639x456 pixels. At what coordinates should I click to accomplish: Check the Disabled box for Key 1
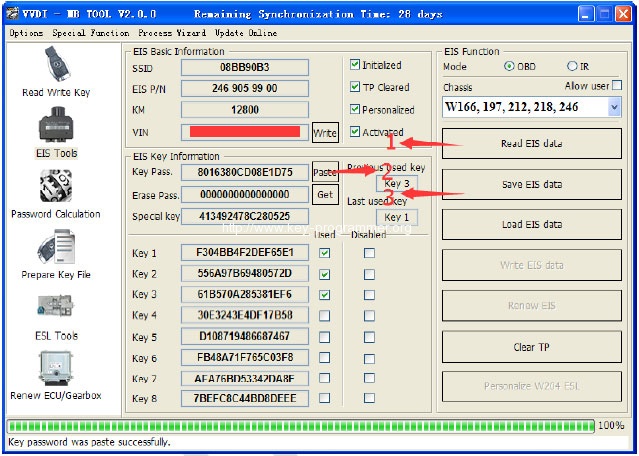tap(369, 253)
